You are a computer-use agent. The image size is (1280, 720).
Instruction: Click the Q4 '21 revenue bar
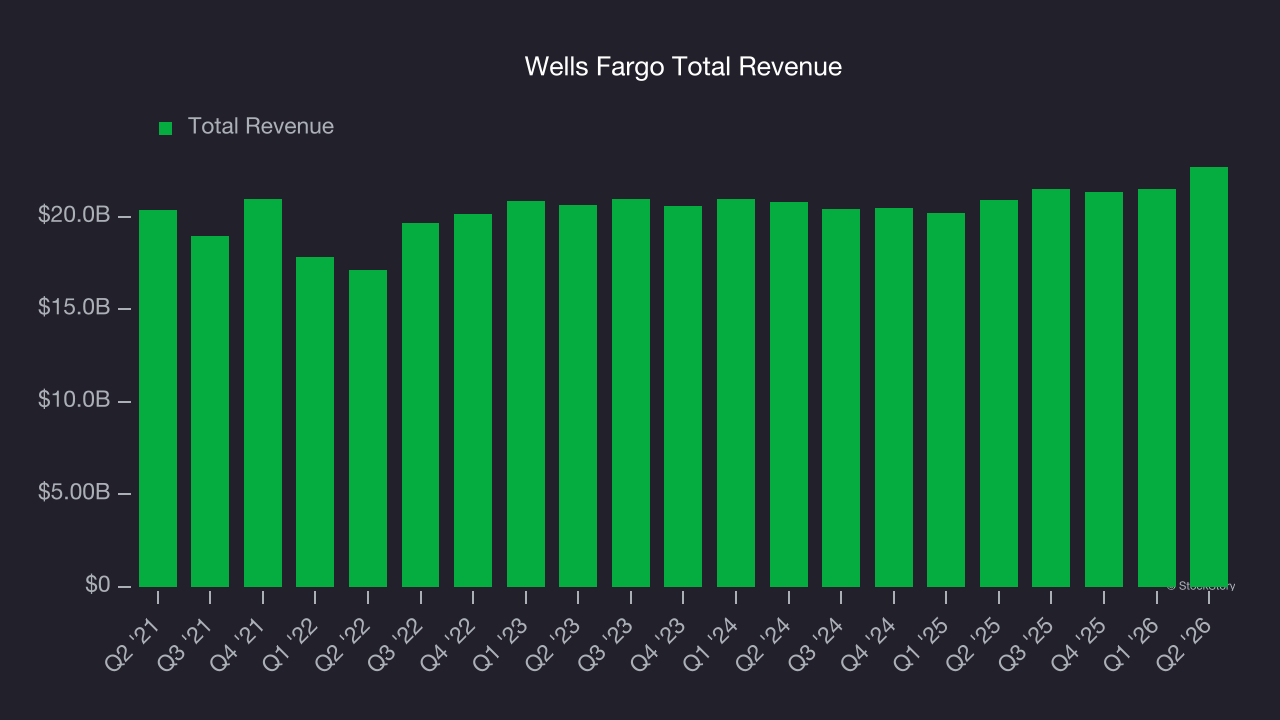(x=263, y=393)
